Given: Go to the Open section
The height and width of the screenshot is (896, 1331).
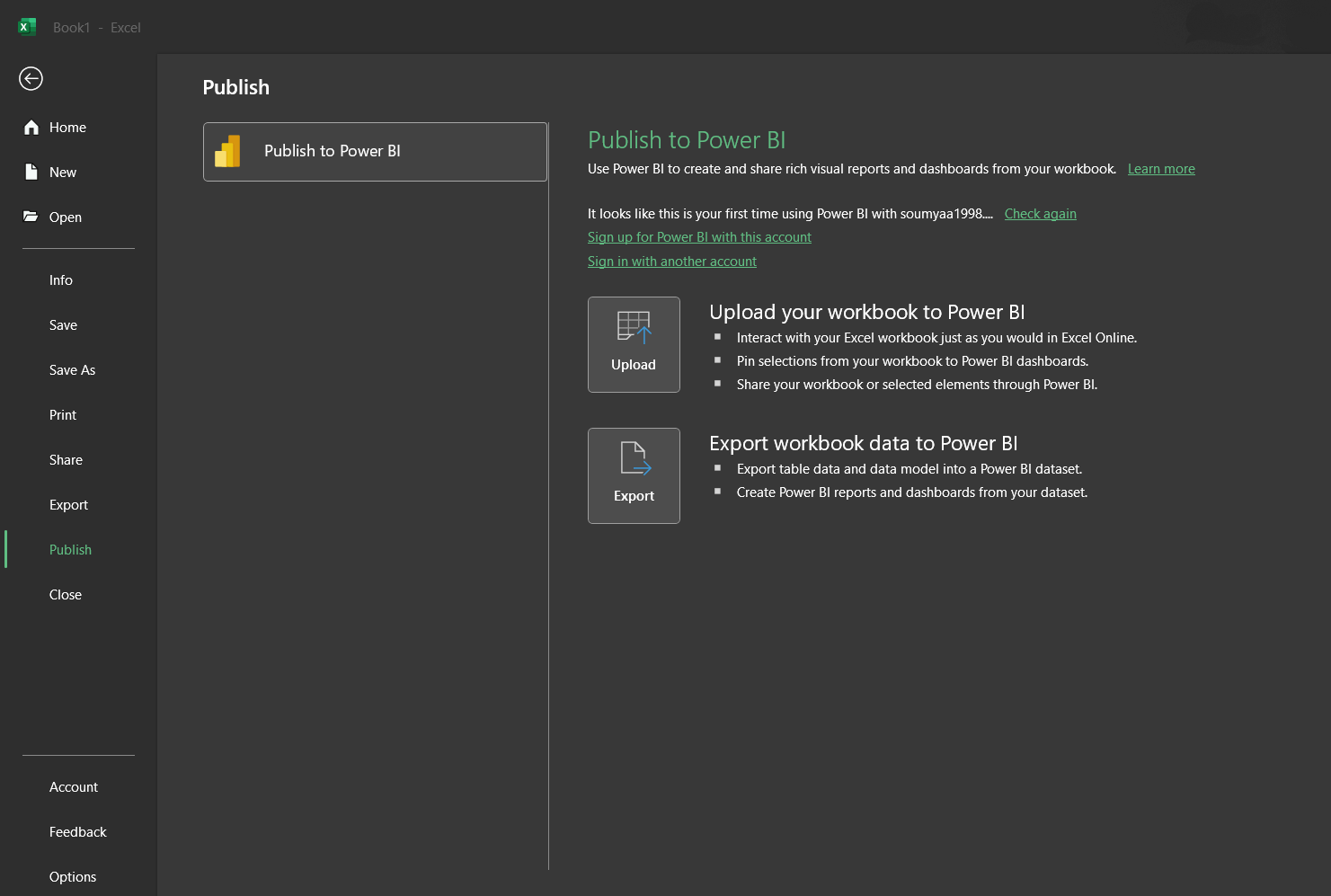Looking at the screenshot, I should [78, 217].
